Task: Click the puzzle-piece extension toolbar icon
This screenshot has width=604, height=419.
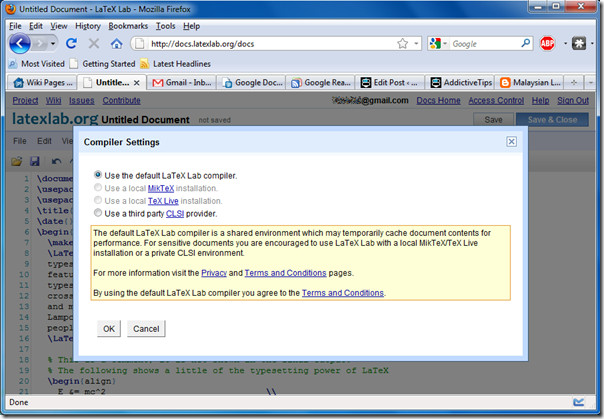Action: (579, 43)
